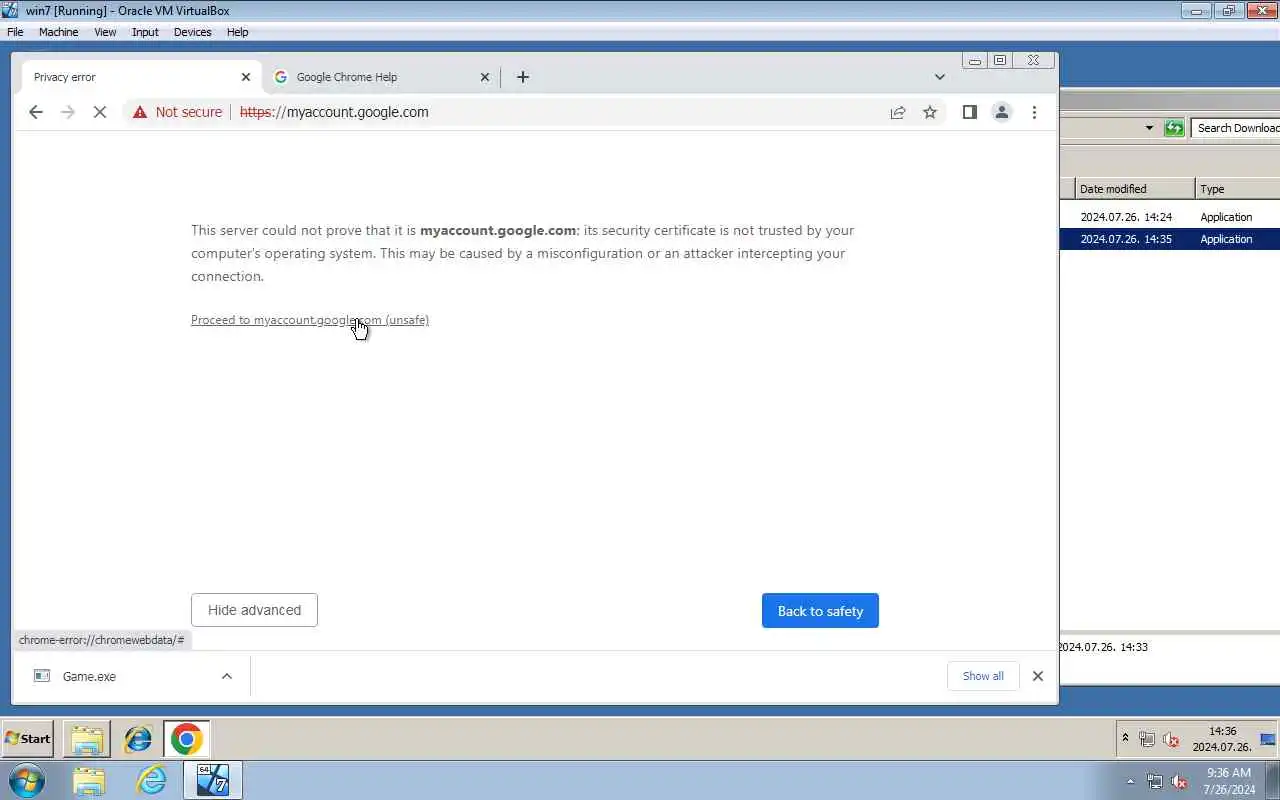Open host taskbar folder icon
The width and height of the screenshot is (1280, 800).
[88, 781]
